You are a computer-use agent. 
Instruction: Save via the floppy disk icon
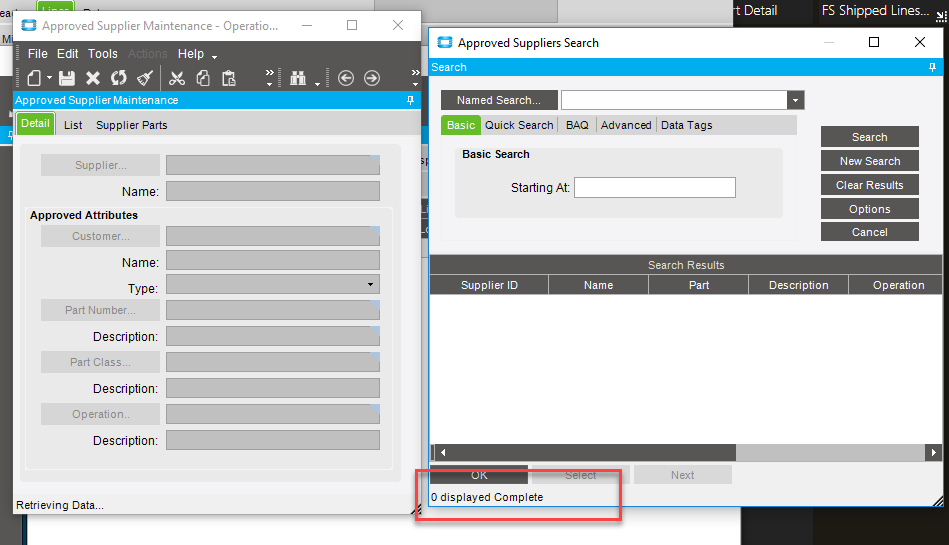[x=67, y=78]
